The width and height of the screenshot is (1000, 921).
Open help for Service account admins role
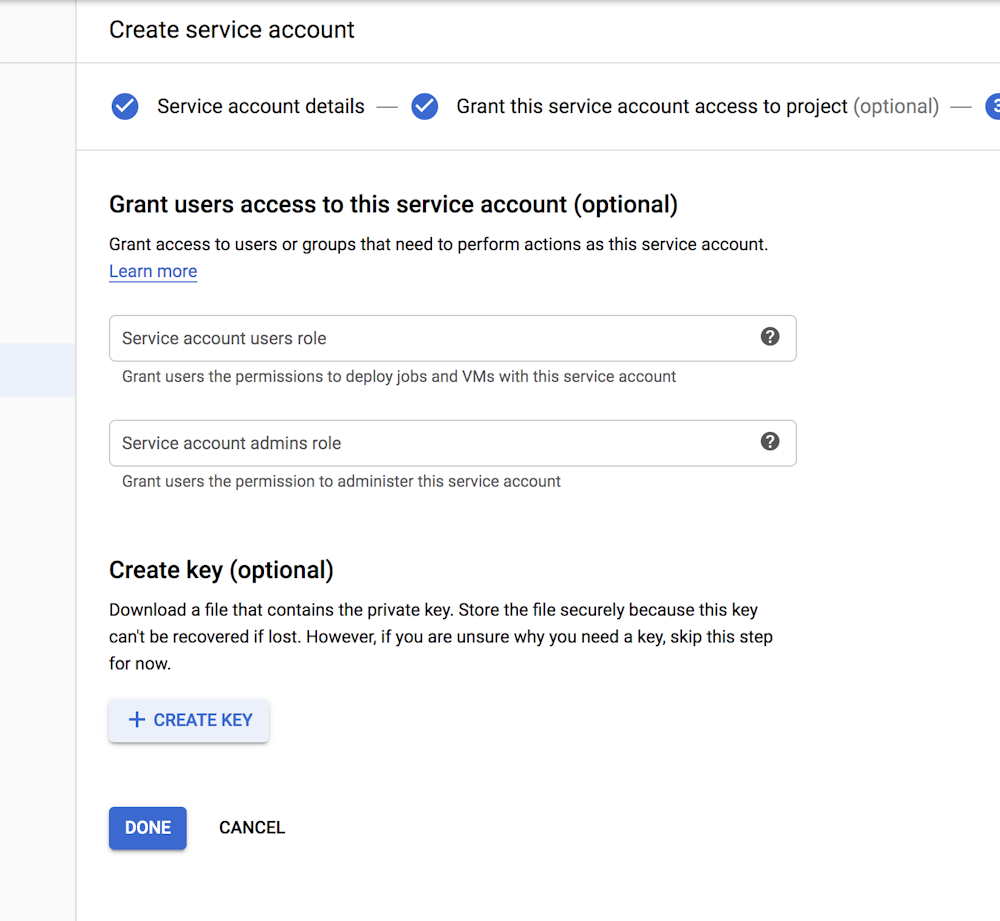point(770,441)
